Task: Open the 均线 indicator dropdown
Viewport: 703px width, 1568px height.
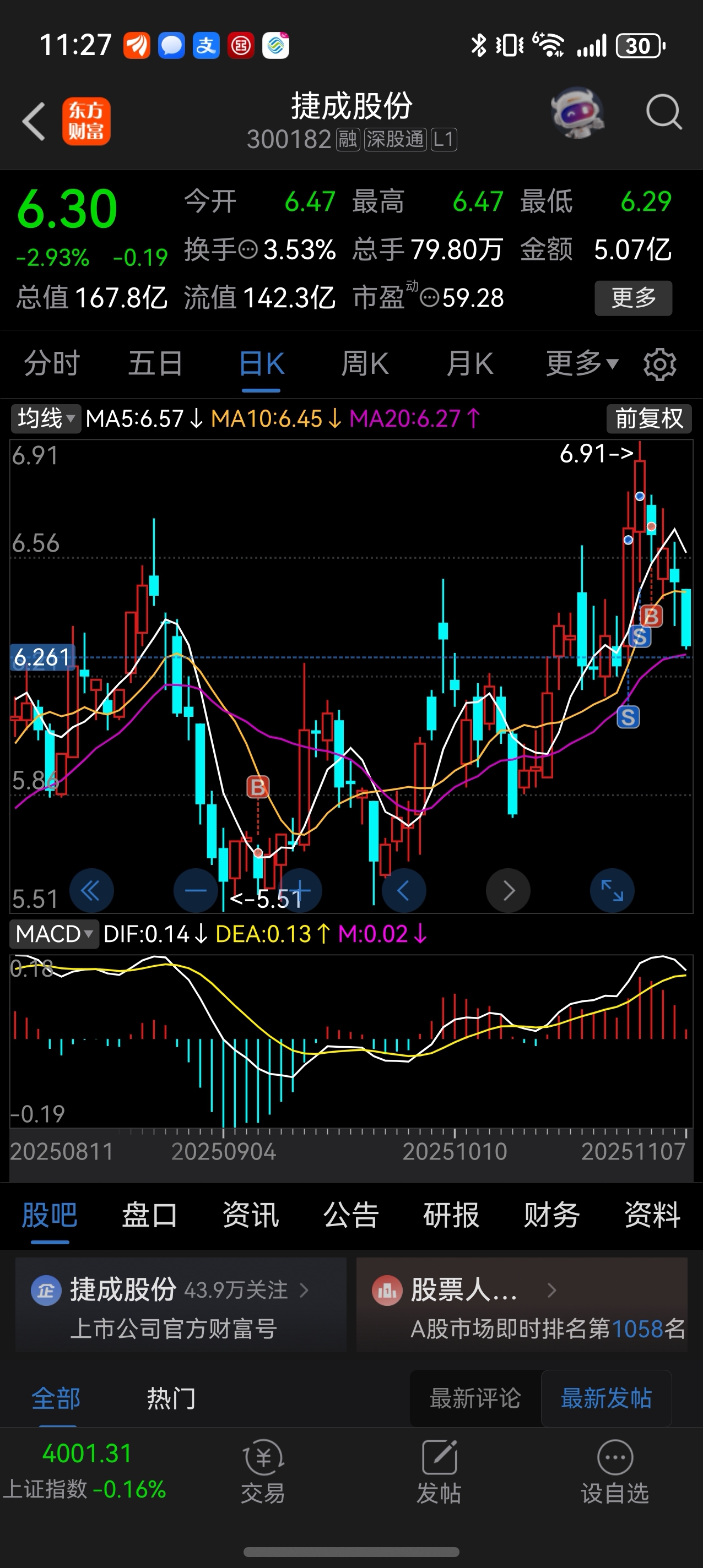Action: point(46,419)
